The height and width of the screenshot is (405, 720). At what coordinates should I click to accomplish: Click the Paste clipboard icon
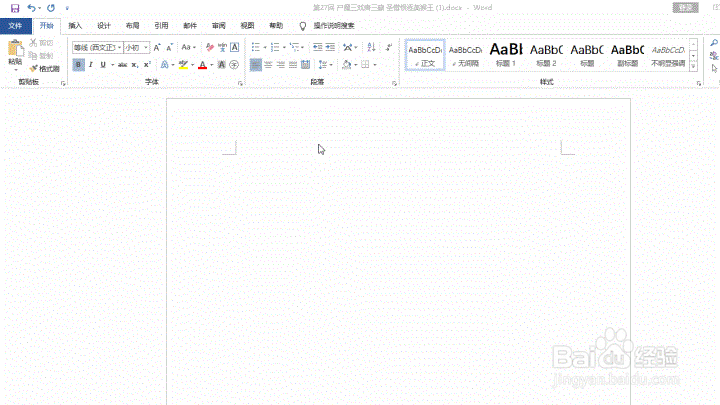pyautogui.click(x=15, y=49)
